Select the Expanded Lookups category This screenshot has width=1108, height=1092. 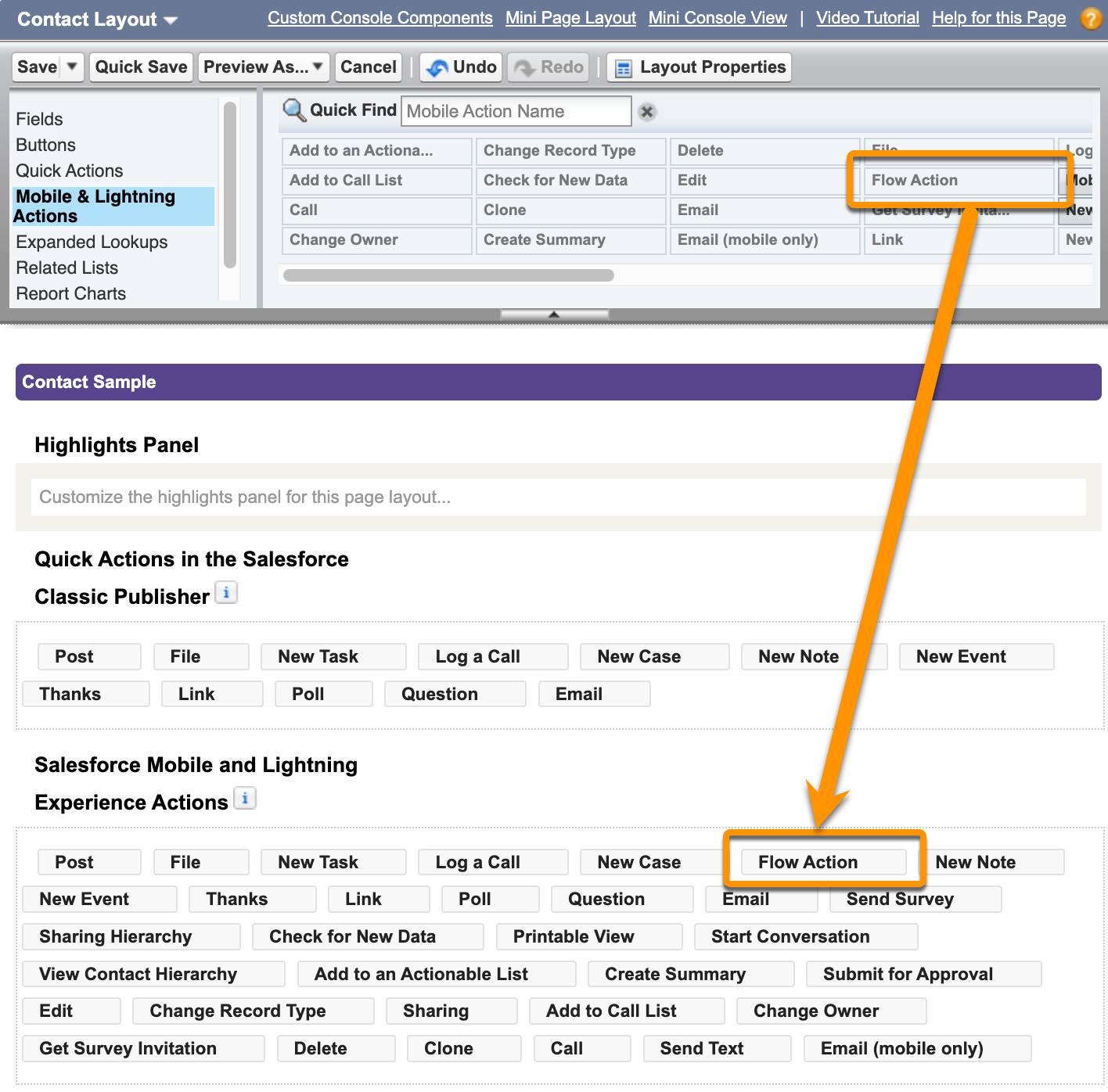click(92, 242)
